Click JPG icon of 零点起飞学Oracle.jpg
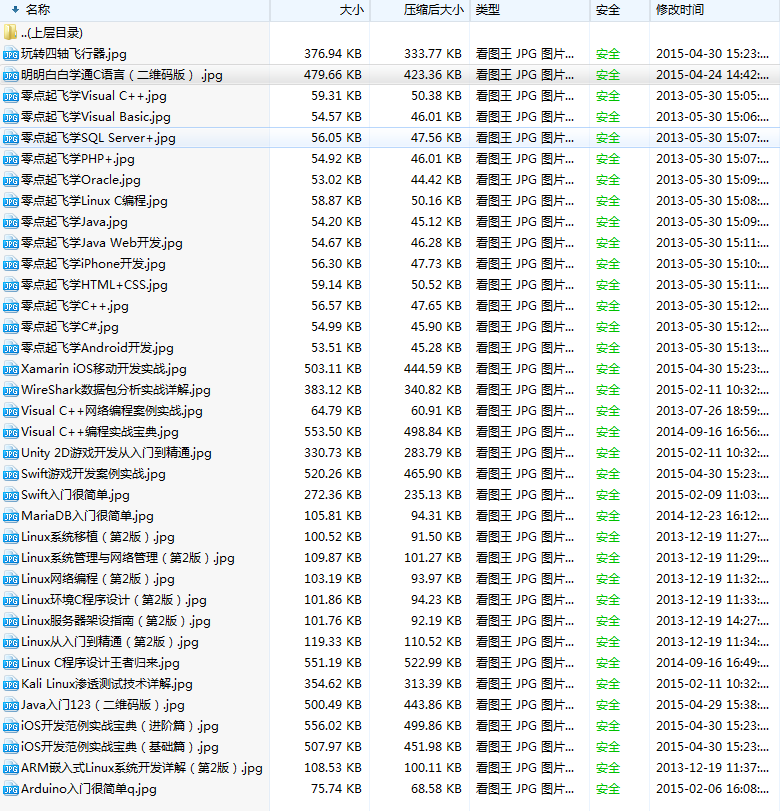Viewport: 780px width, 811px height. [11, 180]
